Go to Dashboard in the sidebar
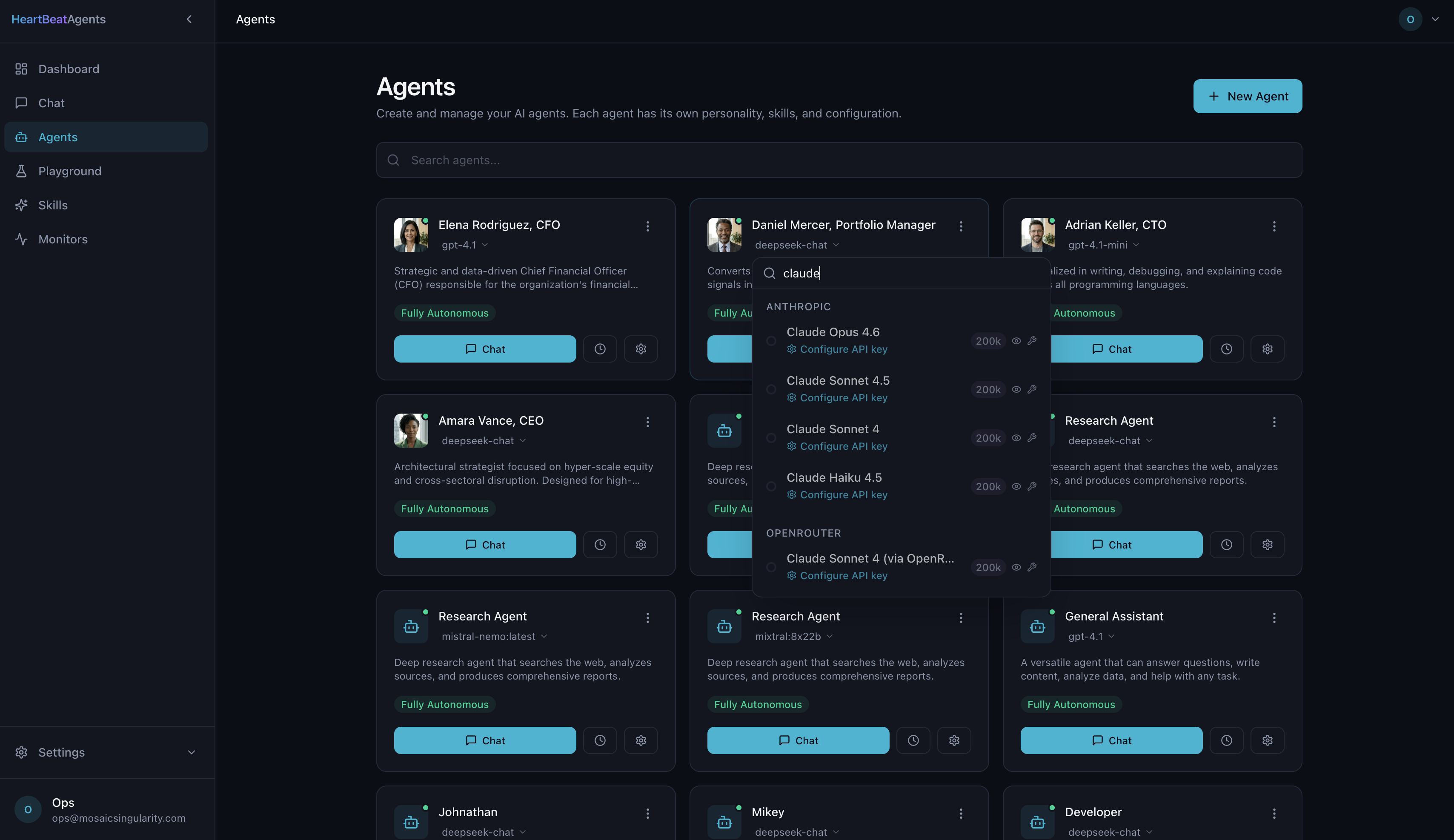Image resolution: width=1454 pixels, height=840 pixels. point(106,69)
